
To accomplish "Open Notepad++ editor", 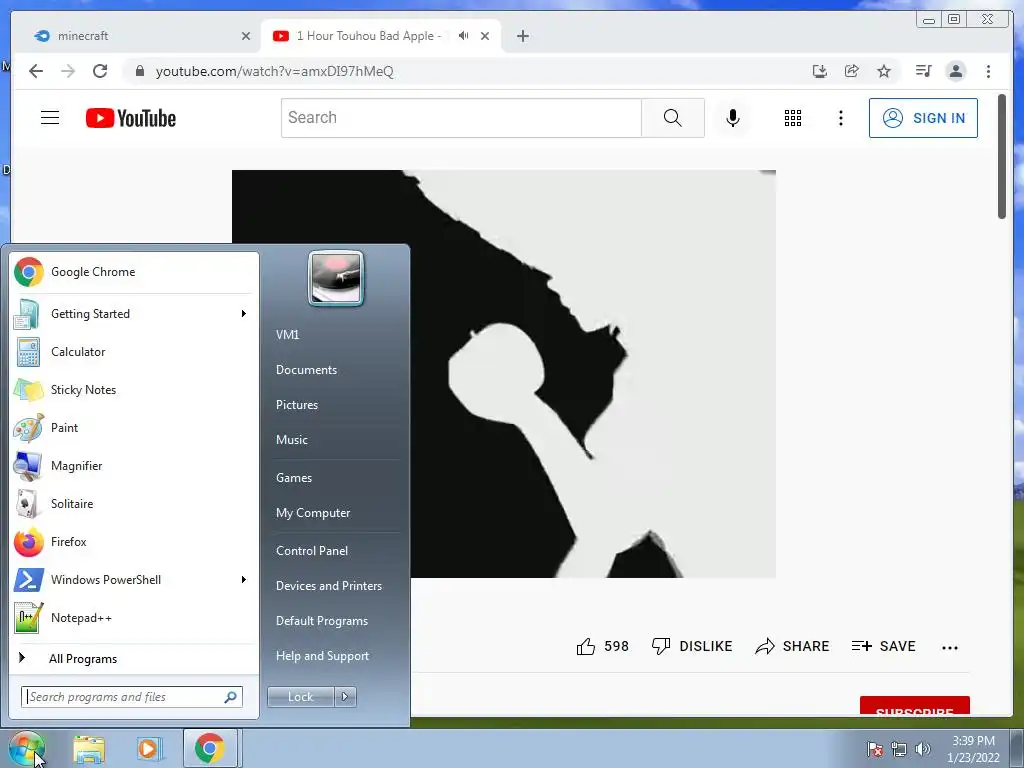I will coord(134,618).
